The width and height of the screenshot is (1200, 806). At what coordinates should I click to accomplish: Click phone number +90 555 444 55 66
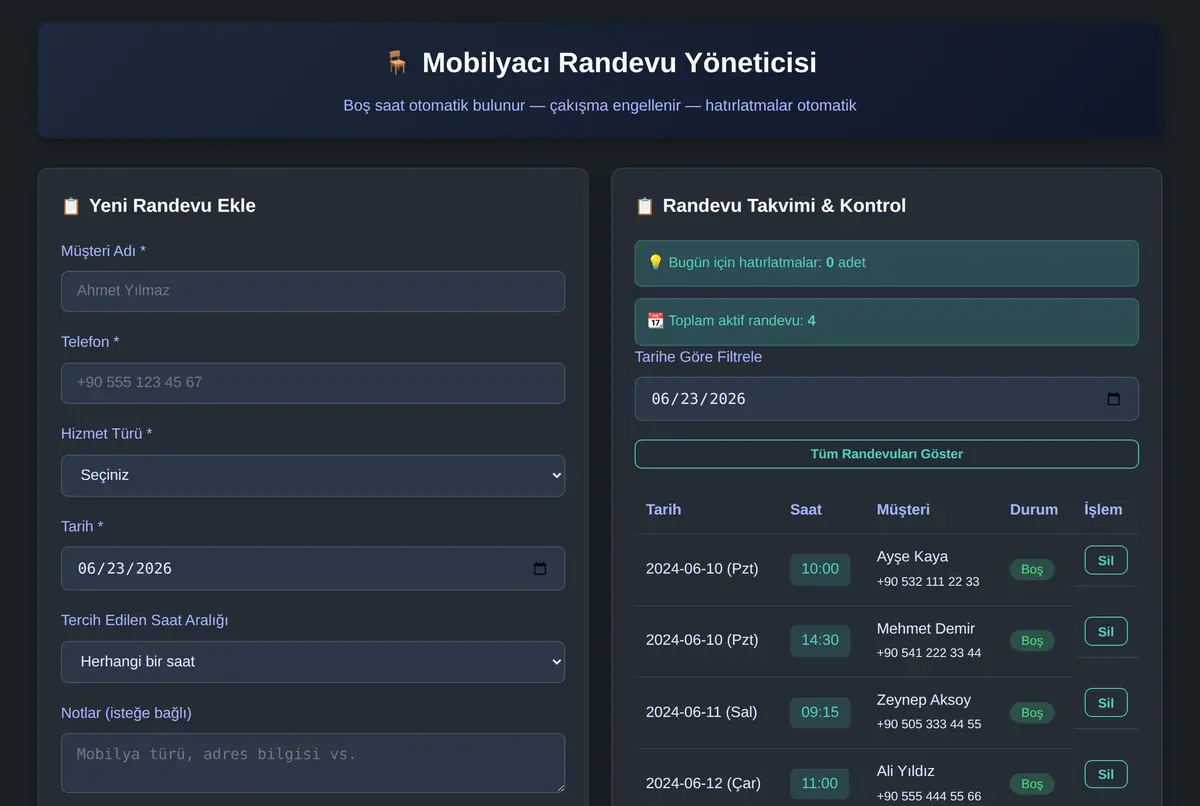tap(929, 797)
